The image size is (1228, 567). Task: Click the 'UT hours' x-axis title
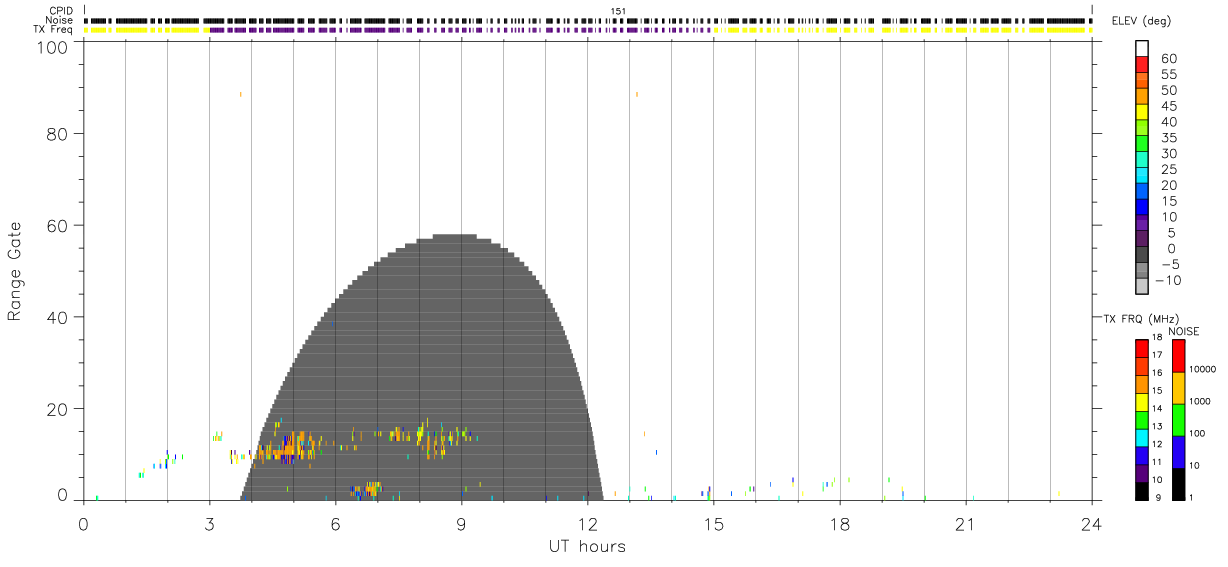[x=587, y=546]
